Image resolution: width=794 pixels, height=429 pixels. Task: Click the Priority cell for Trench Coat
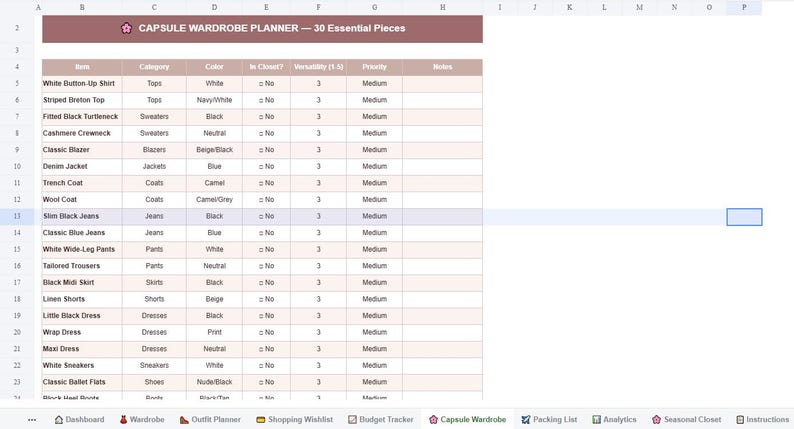pos(374,183)
